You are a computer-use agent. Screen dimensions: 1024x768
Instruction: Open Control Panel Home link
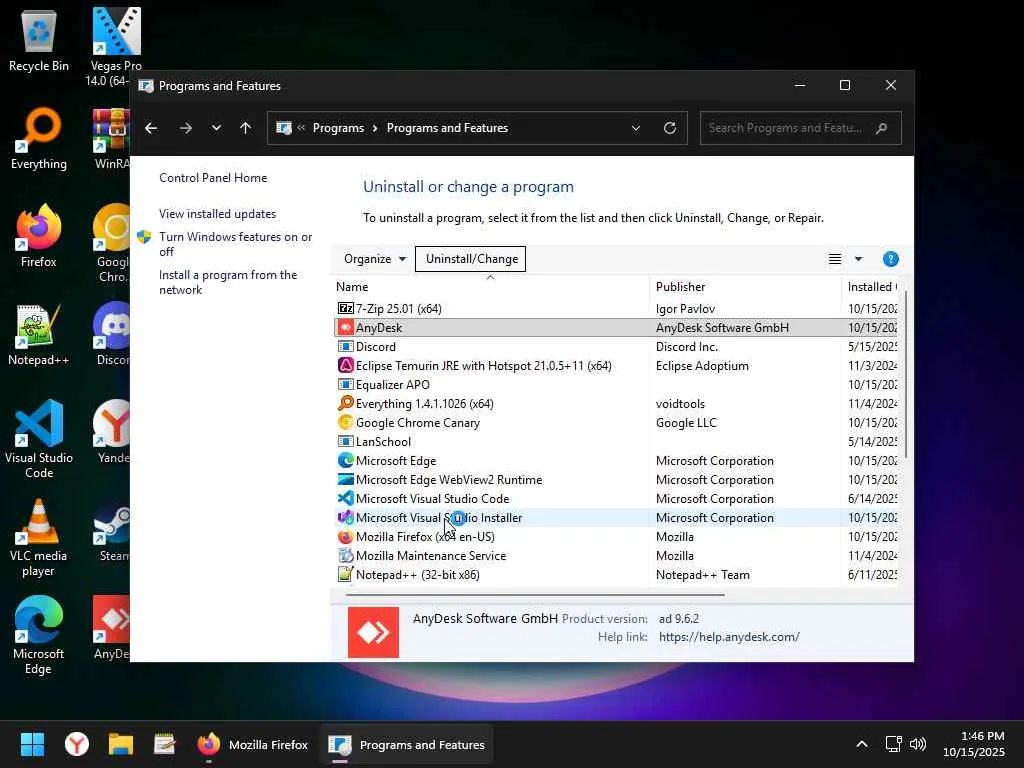coord(213,178)
